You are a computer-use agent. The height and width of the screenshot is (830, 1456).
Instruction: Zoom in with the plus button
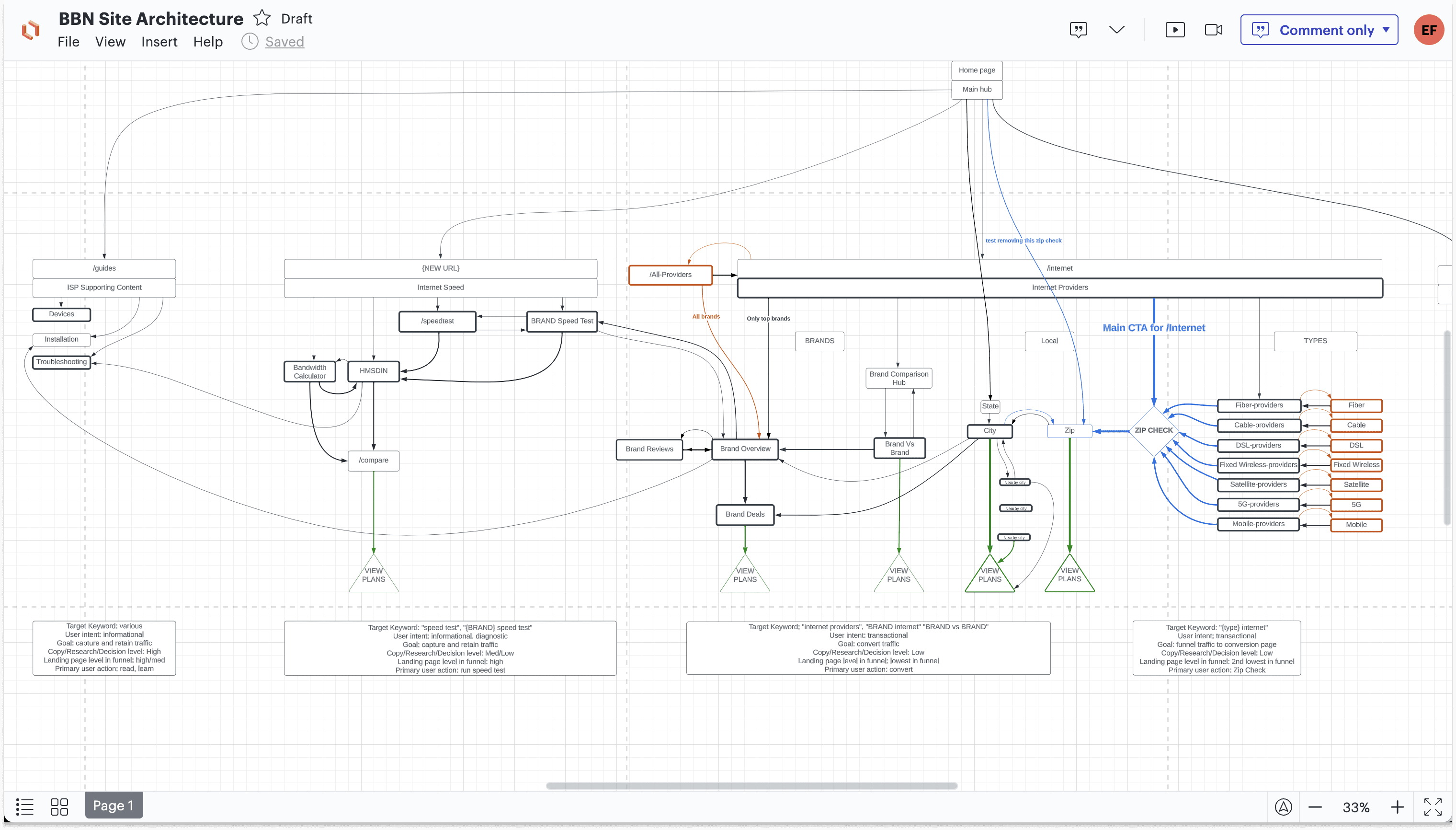[x=1397, y=807]
